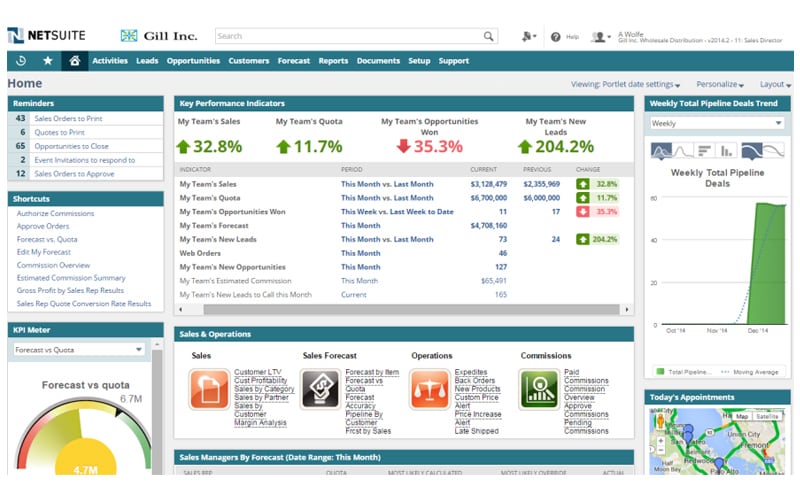Viewport: 800px width, 500px height.
Task: Click the Gill Inc. company logo
Action: coord(159,36)
